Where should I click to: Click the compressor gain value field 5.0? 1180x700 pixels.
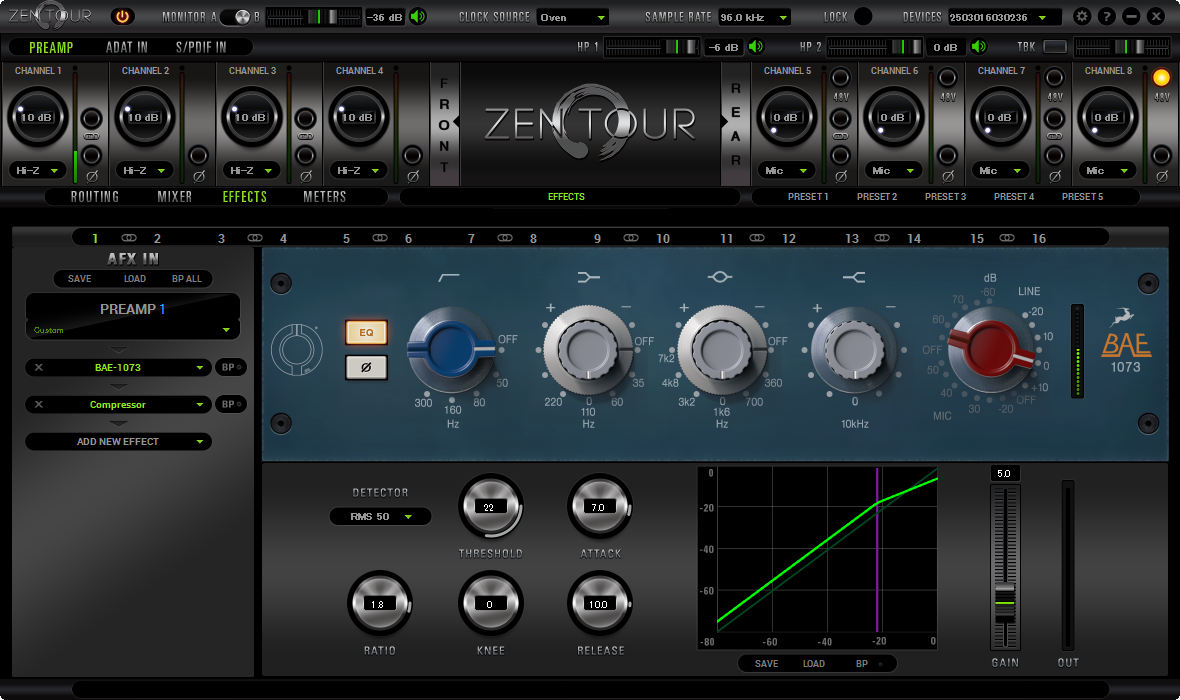(x=1005, y=473)
